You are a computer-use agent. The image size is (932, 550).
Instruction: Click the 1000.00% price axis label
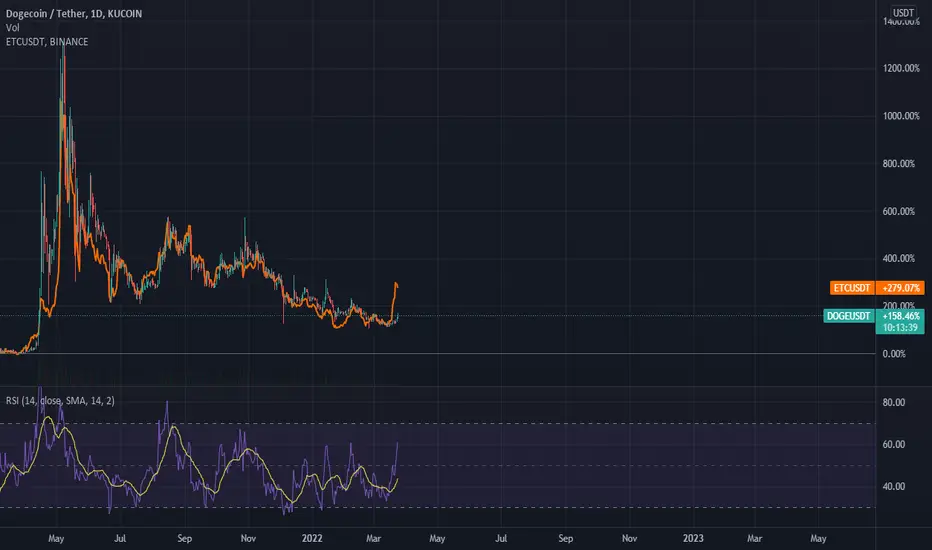(x=901, y=116)
